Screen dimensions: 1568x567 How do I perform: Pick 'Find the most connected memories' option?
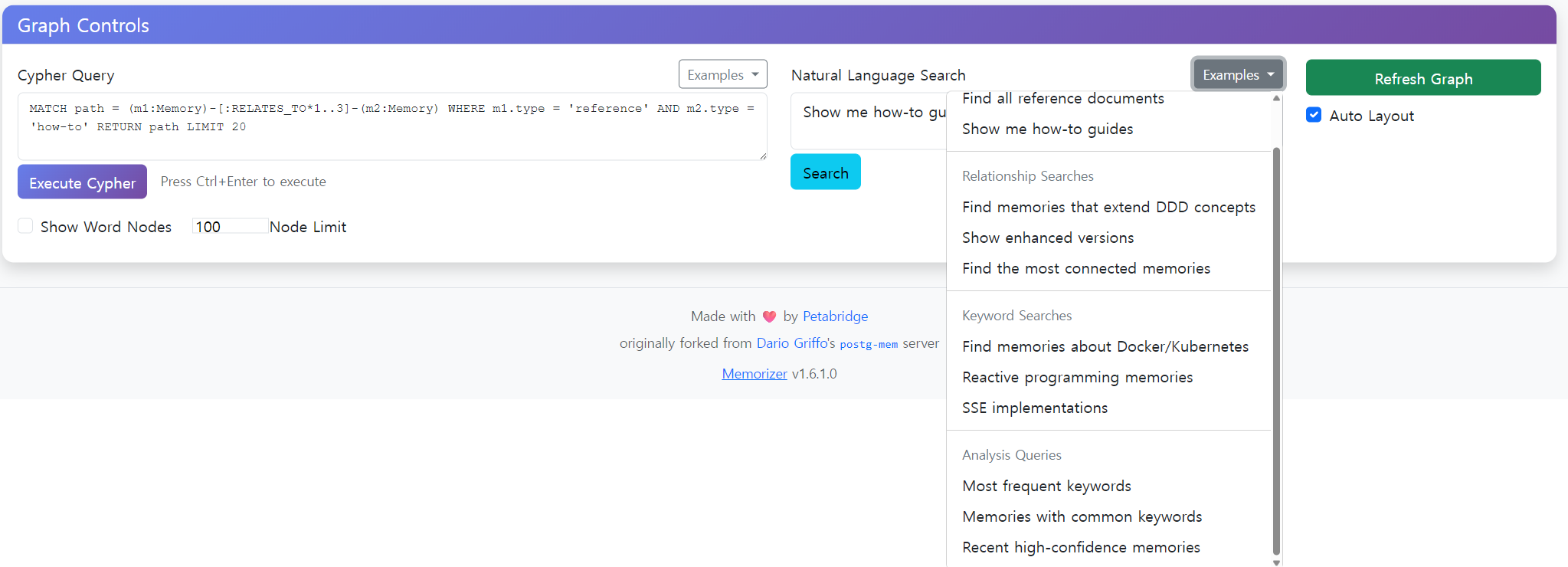1085,268
